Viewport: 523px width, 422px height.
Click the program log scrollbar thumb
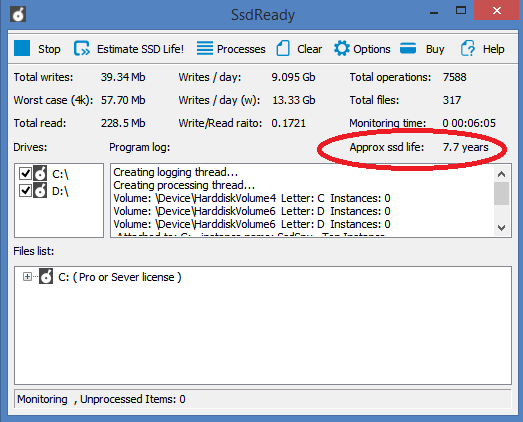click(x=501, y=193)
